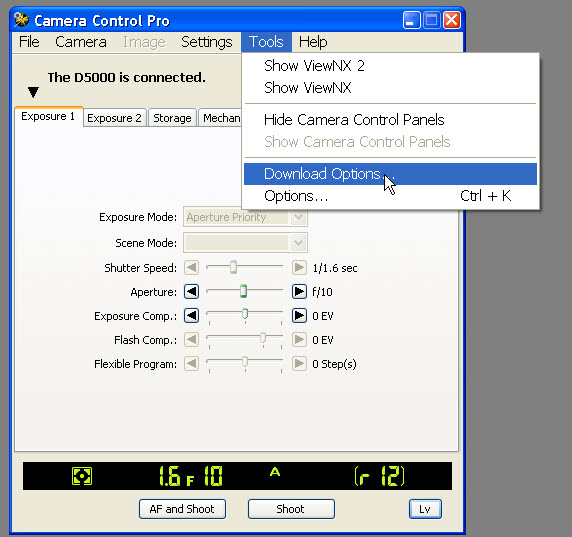Select Download Options menu item
This screenshot has height=537, width=572.
(390, 174)
